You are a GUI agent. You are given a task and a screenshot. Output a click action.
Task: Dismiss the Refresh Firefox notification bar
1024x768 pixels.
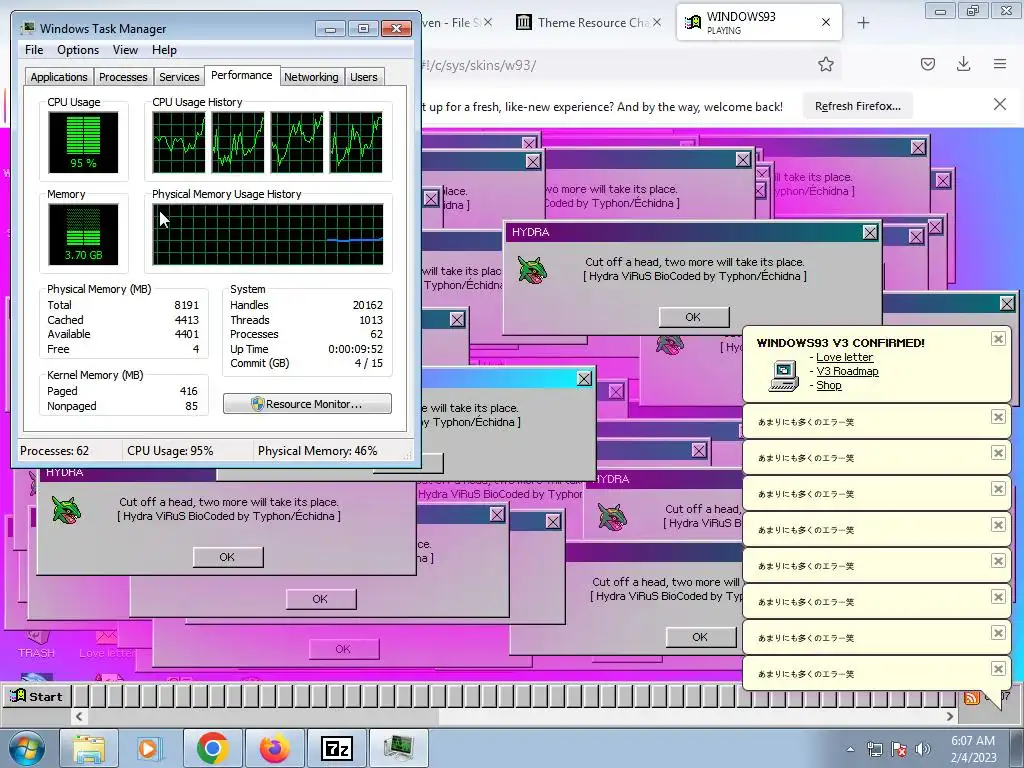pos(1000,104)
